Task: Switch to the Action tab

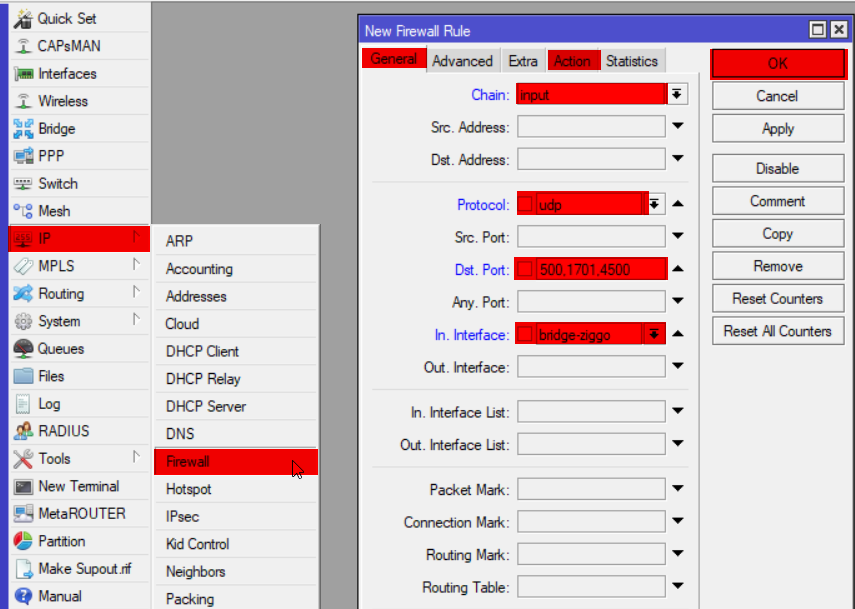Action: (x=573, y=61)
